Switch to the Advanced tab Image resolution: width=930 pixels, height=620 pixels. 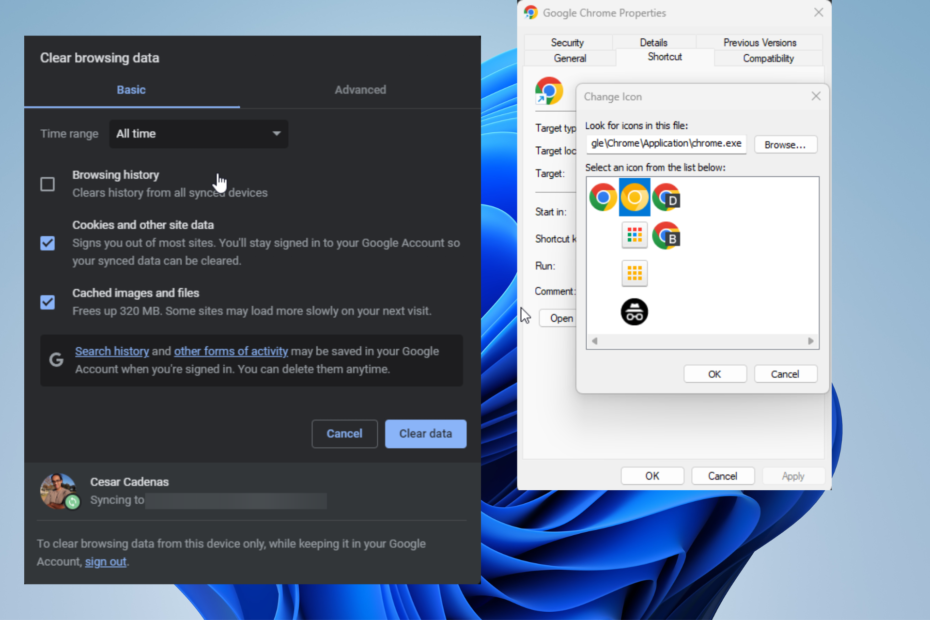coord(360,89)
